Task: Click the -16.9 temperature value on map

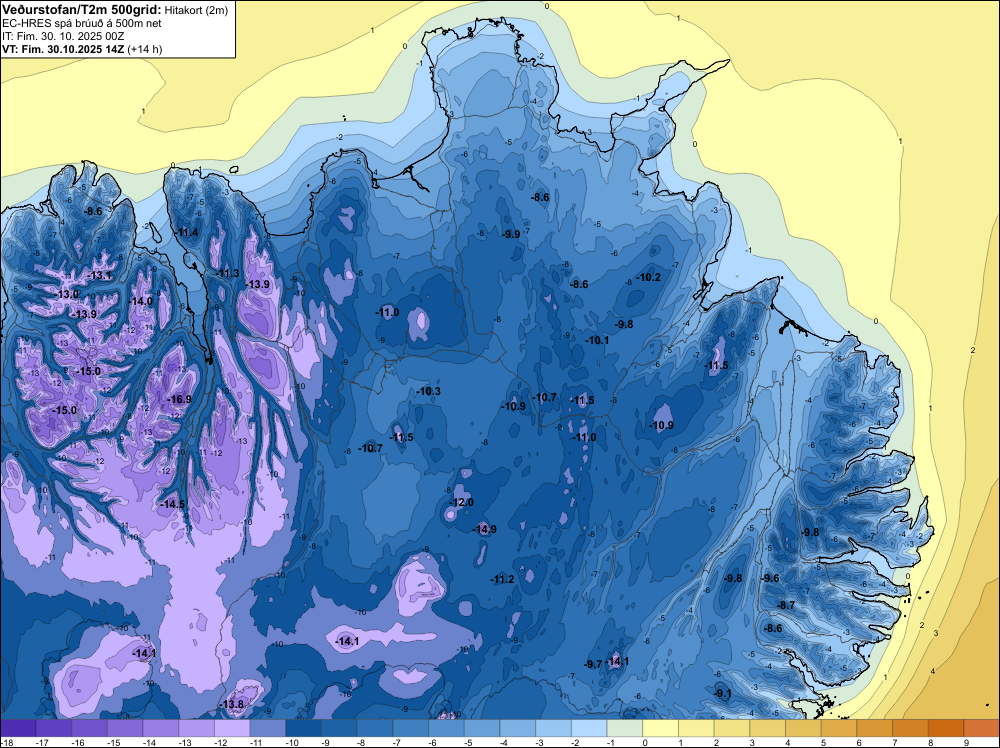Action: point(179,399)
